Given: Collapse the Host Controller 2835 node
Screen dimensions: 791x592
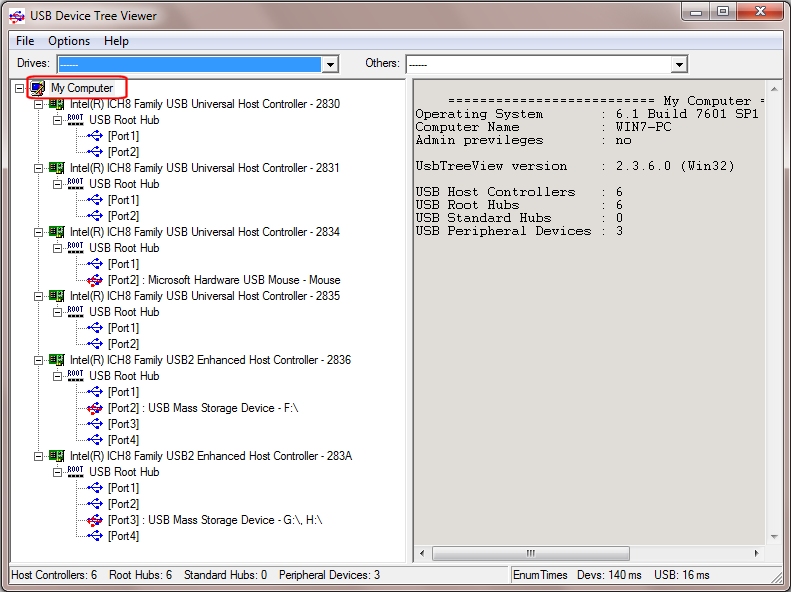Looking at the screenshot, I should [x=38, y=297].
